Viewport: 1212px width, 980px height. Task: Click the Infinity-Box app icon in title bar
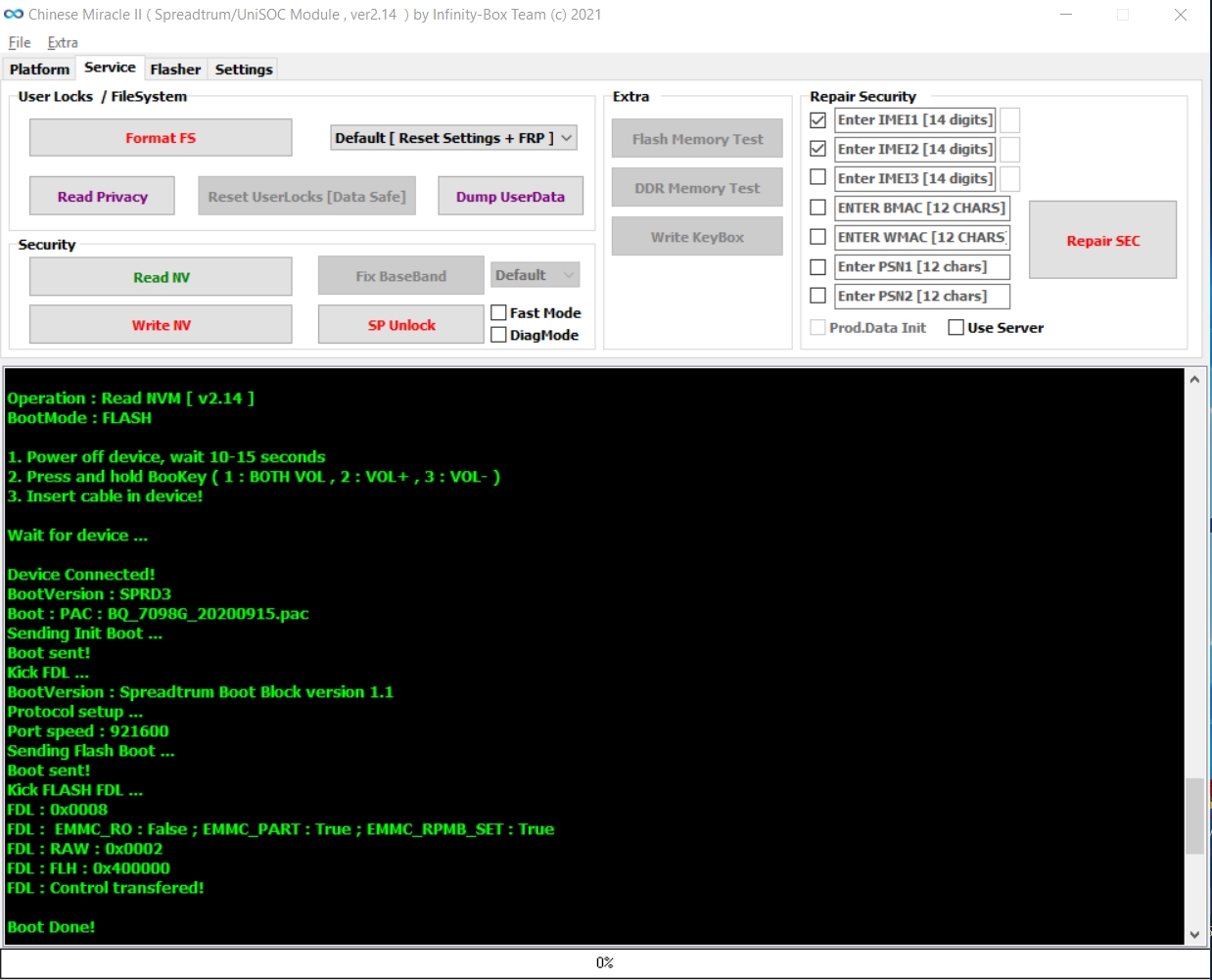click(14, 15)
